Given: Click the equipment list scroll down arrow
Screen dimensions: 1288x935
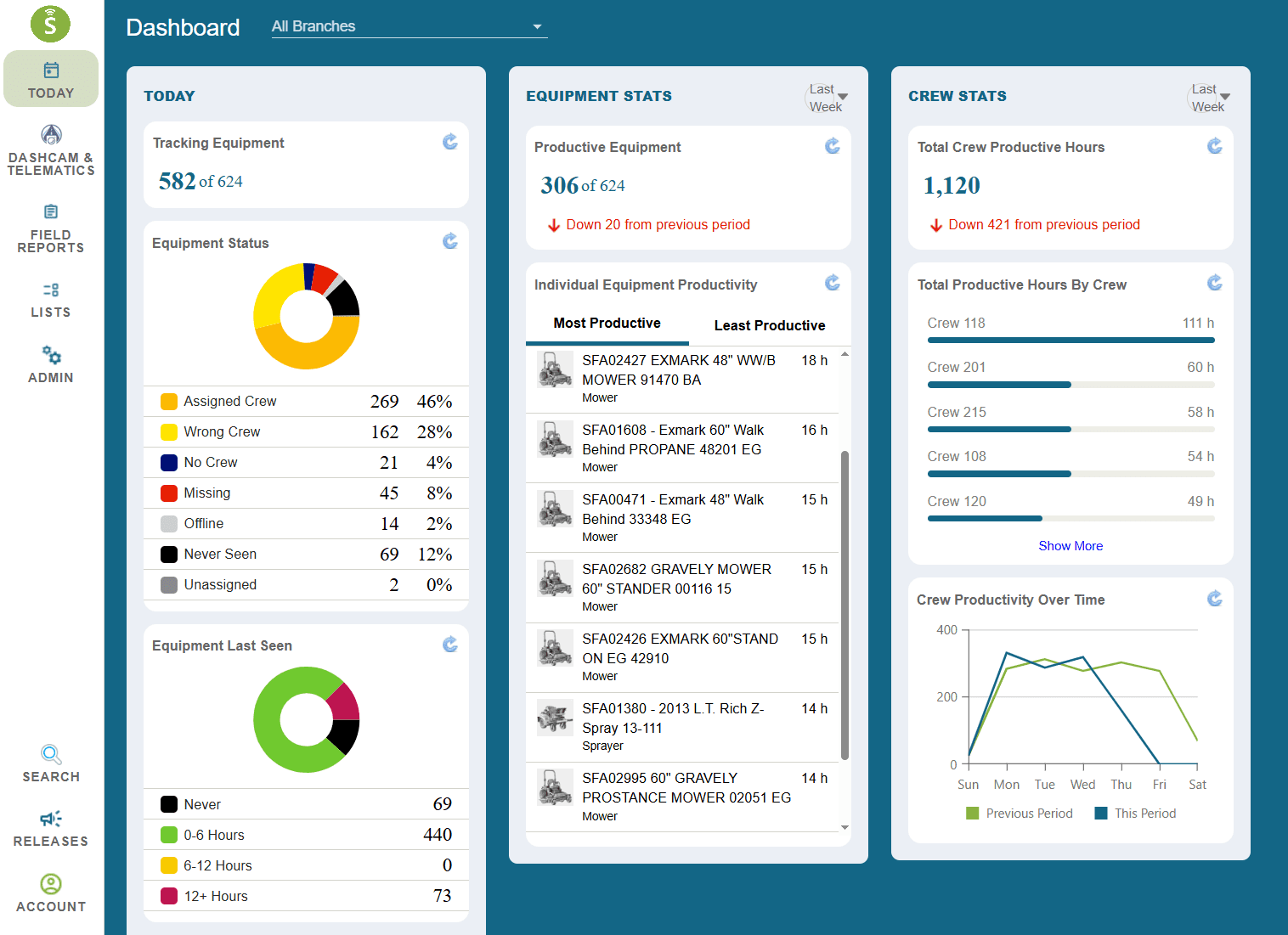Looking at the screenshot, I should [x=845, y=827].
